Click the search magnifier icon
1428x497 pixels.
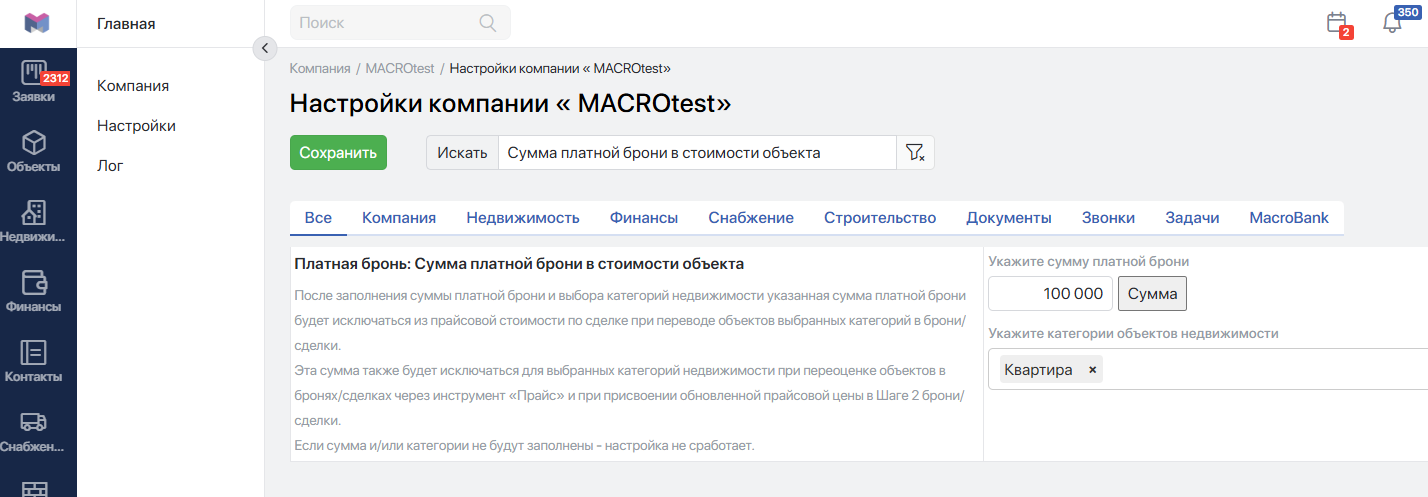coord(488,22)
